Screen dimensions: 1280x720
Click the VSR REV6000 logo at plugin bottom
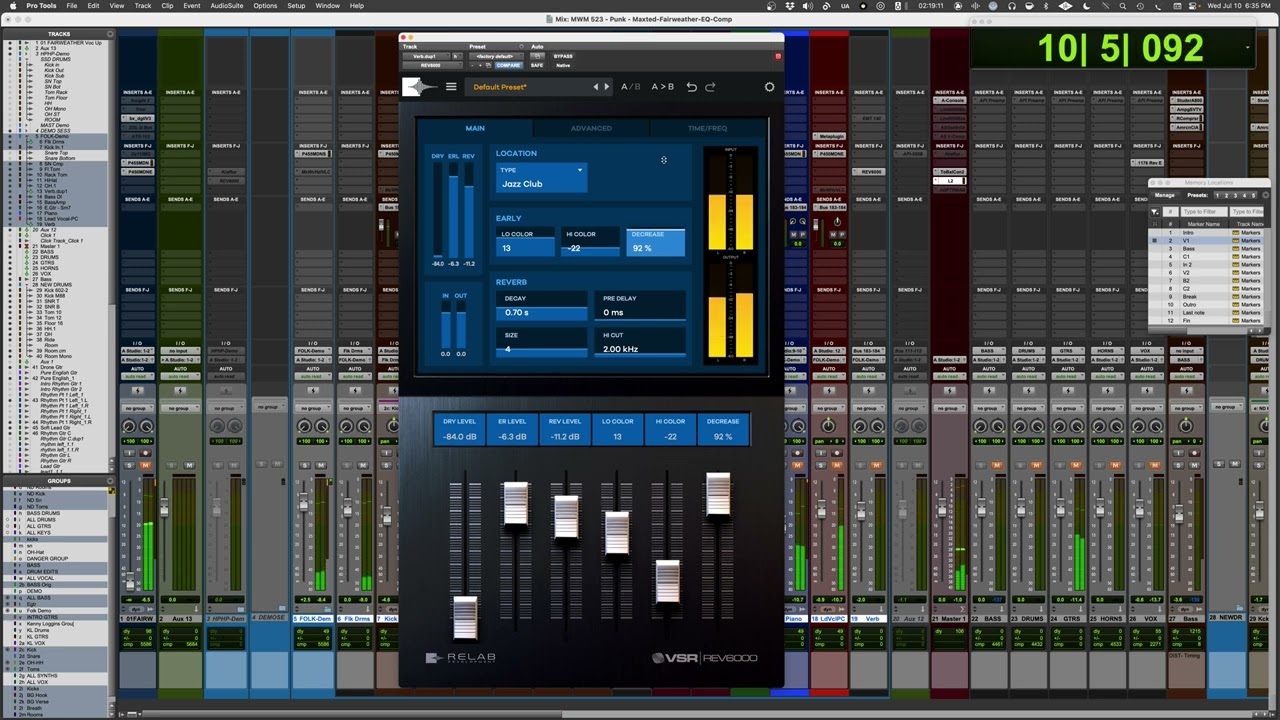point(704,658)
